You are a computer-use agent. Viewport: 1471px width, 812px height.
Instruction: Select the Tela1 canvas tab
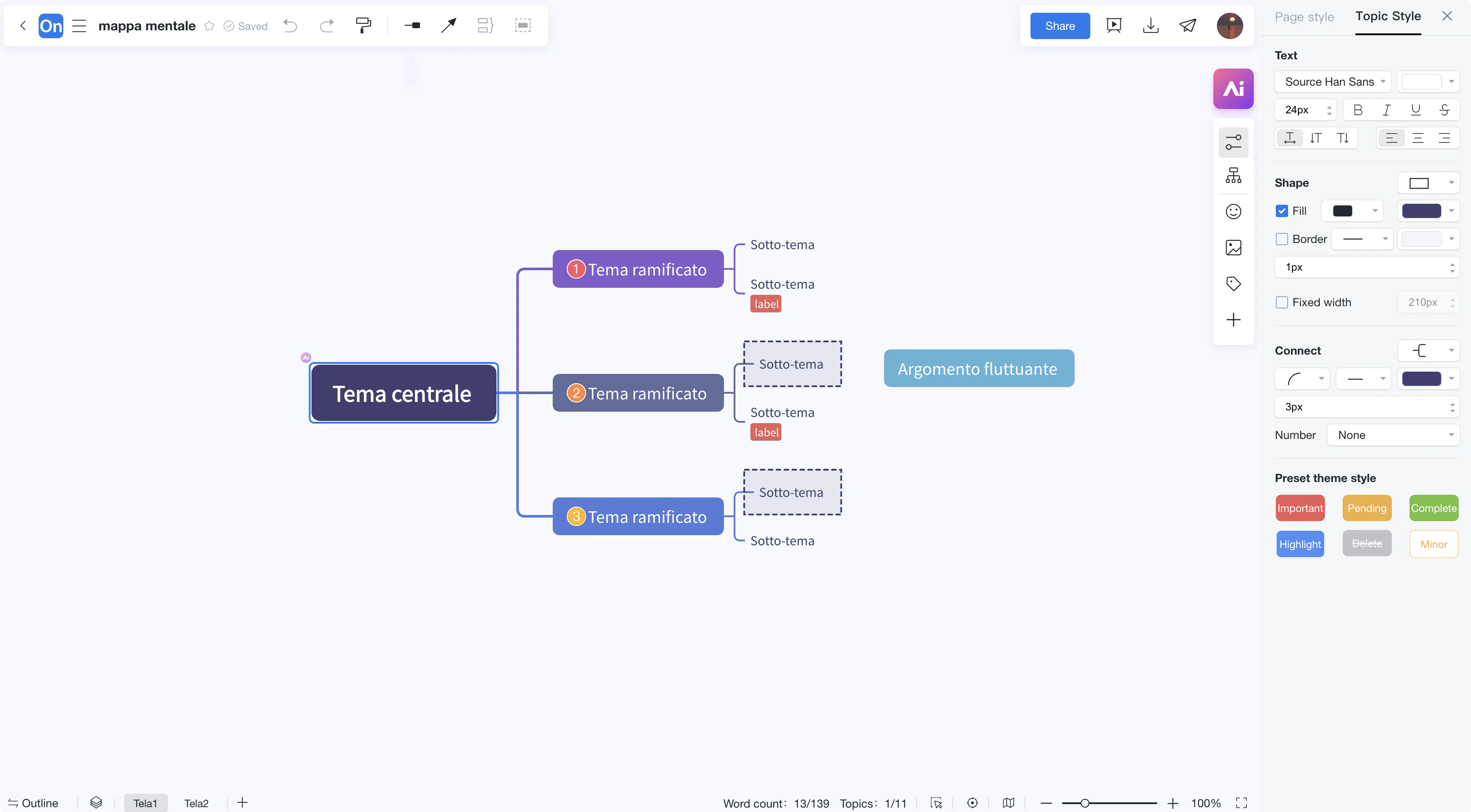[x=145, y=803]
